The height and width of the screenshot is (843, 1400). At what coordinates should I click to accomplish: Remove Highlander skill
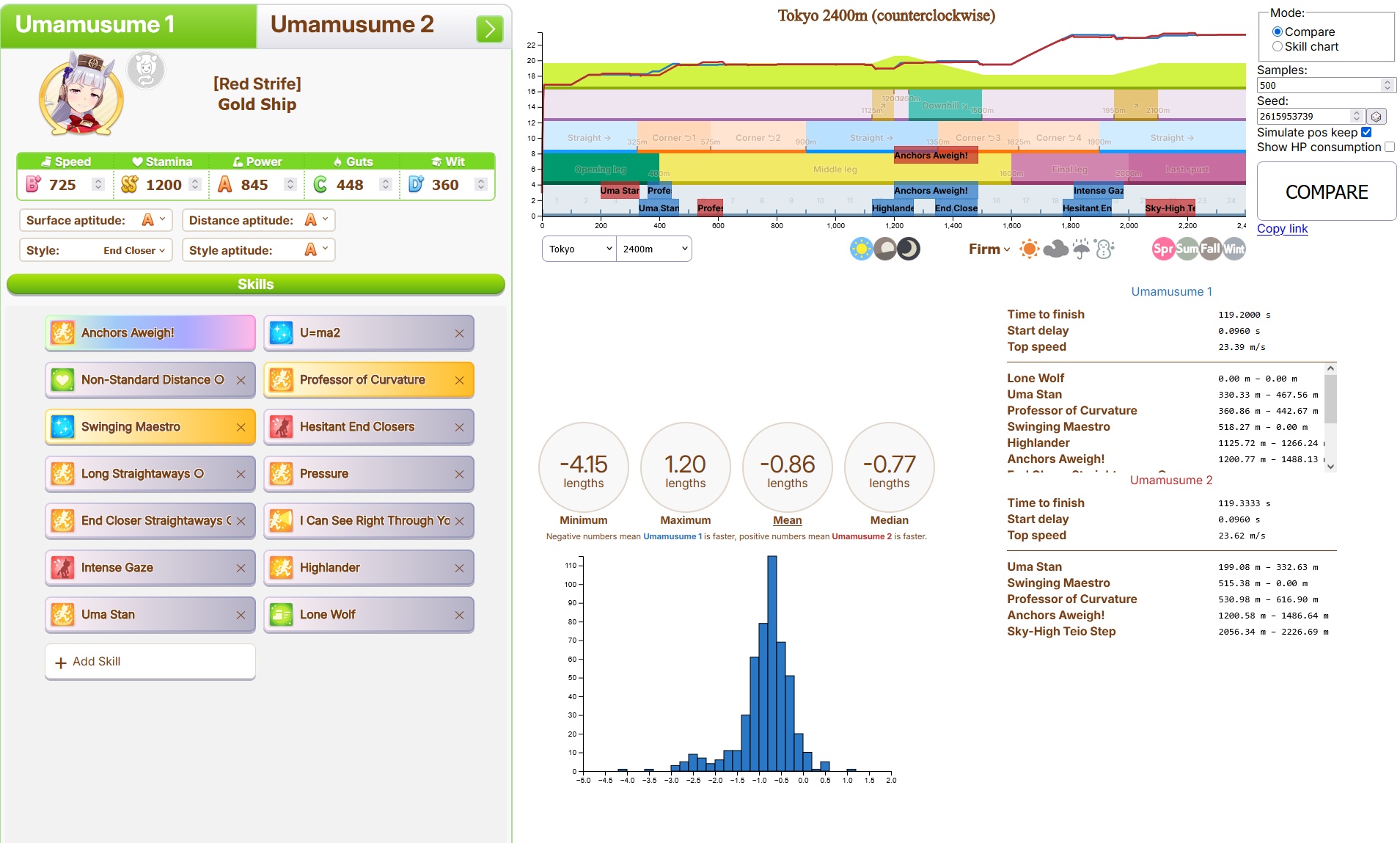point(459,568)
